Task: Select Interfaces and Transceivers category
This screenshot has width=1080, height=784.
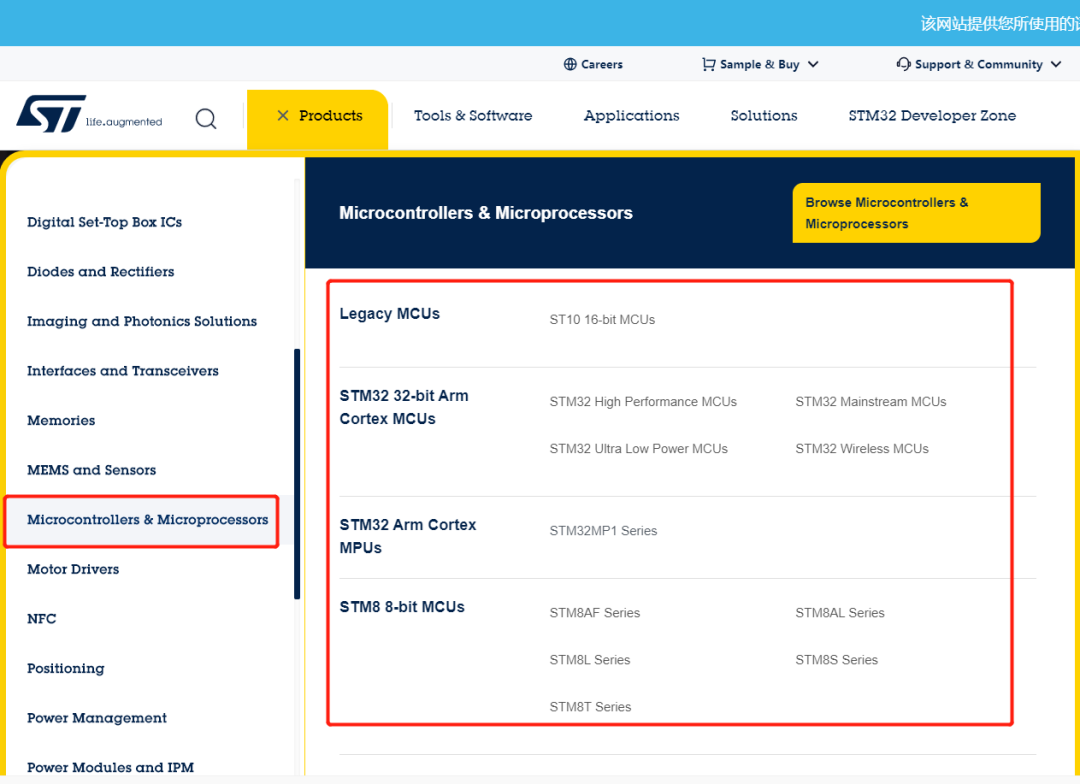Action: 123,371
